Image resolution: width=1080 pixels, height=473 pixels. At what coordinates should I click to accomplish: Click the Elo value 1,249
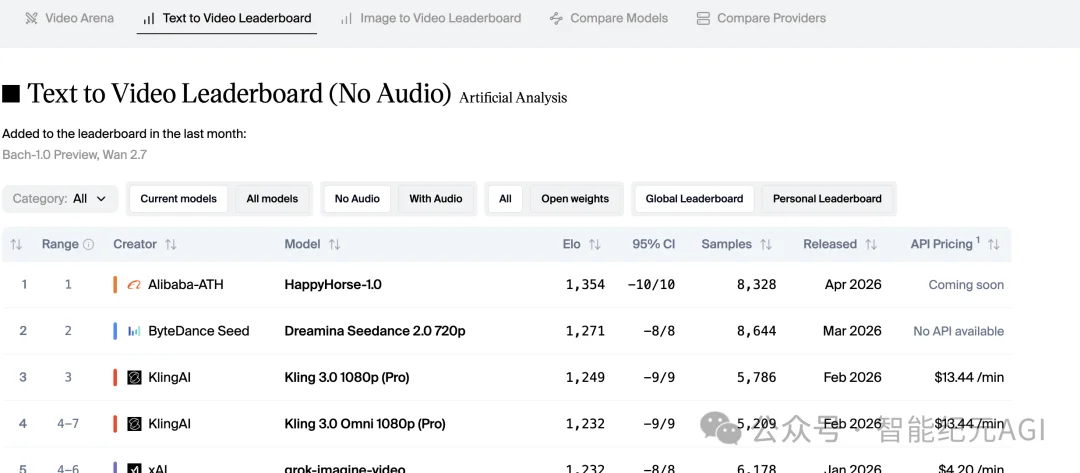tap(585, 377)
